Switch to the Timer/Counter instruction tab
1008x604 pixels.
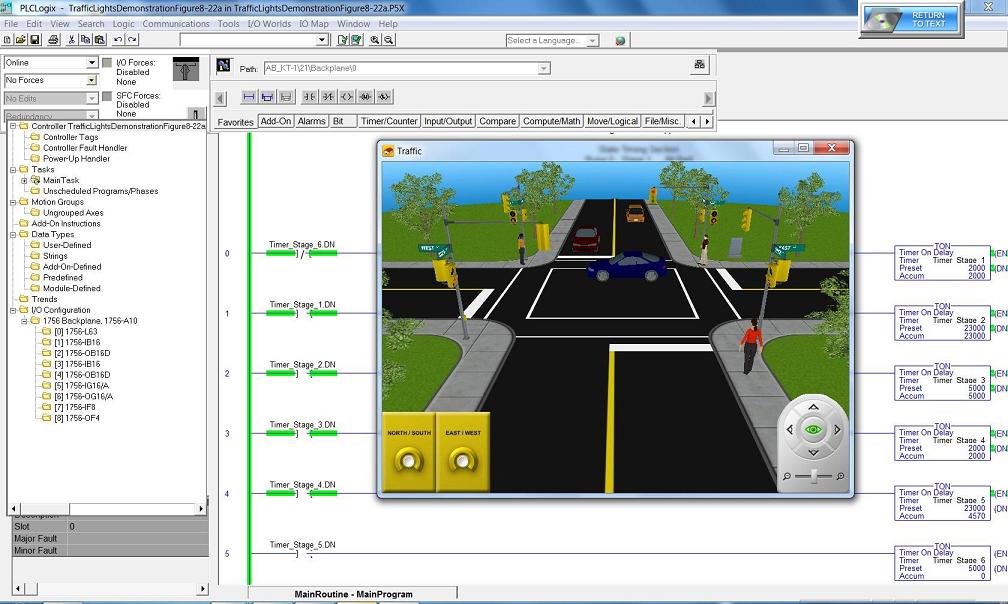tap(389, 121)
